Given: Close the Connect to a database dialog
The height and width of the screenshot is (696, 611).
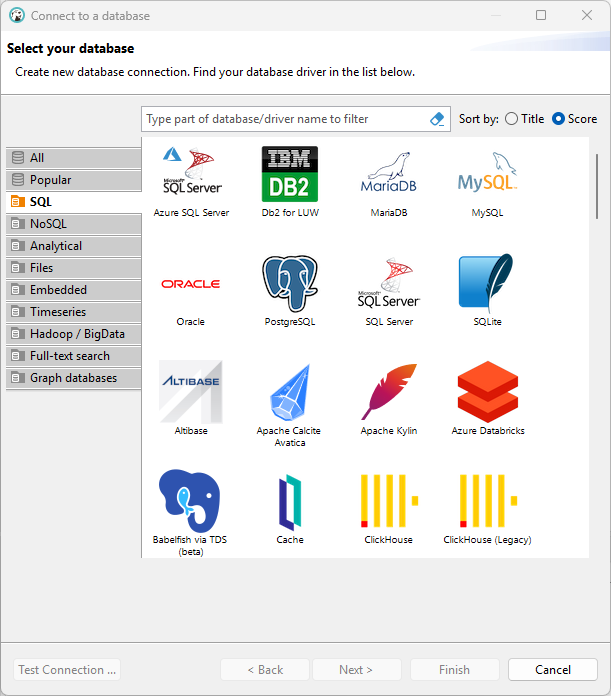Looking at the screenshot, I should click(x=587, y=16).
